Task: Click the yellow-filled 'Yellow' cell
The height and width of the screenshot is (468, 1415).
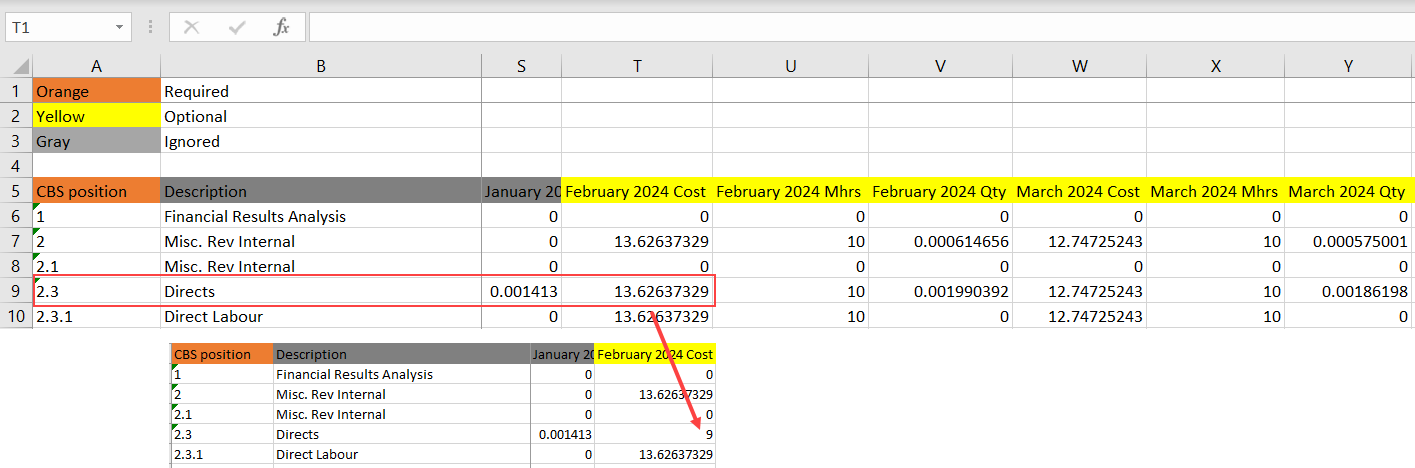Action: point(96,116)
